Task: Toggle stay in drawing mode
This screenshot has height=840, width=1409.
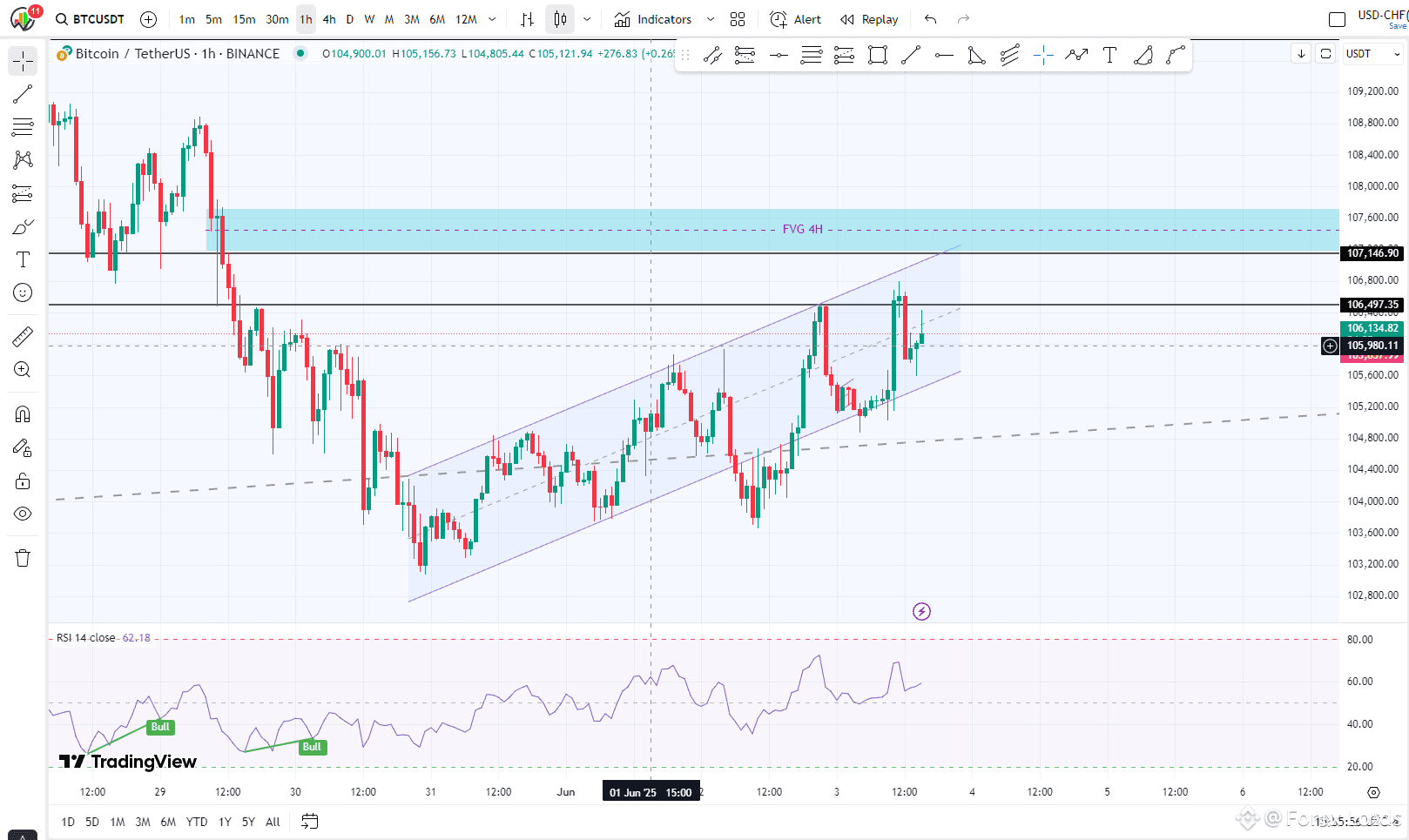Action: pyautogui.click(x=23, y=447)
